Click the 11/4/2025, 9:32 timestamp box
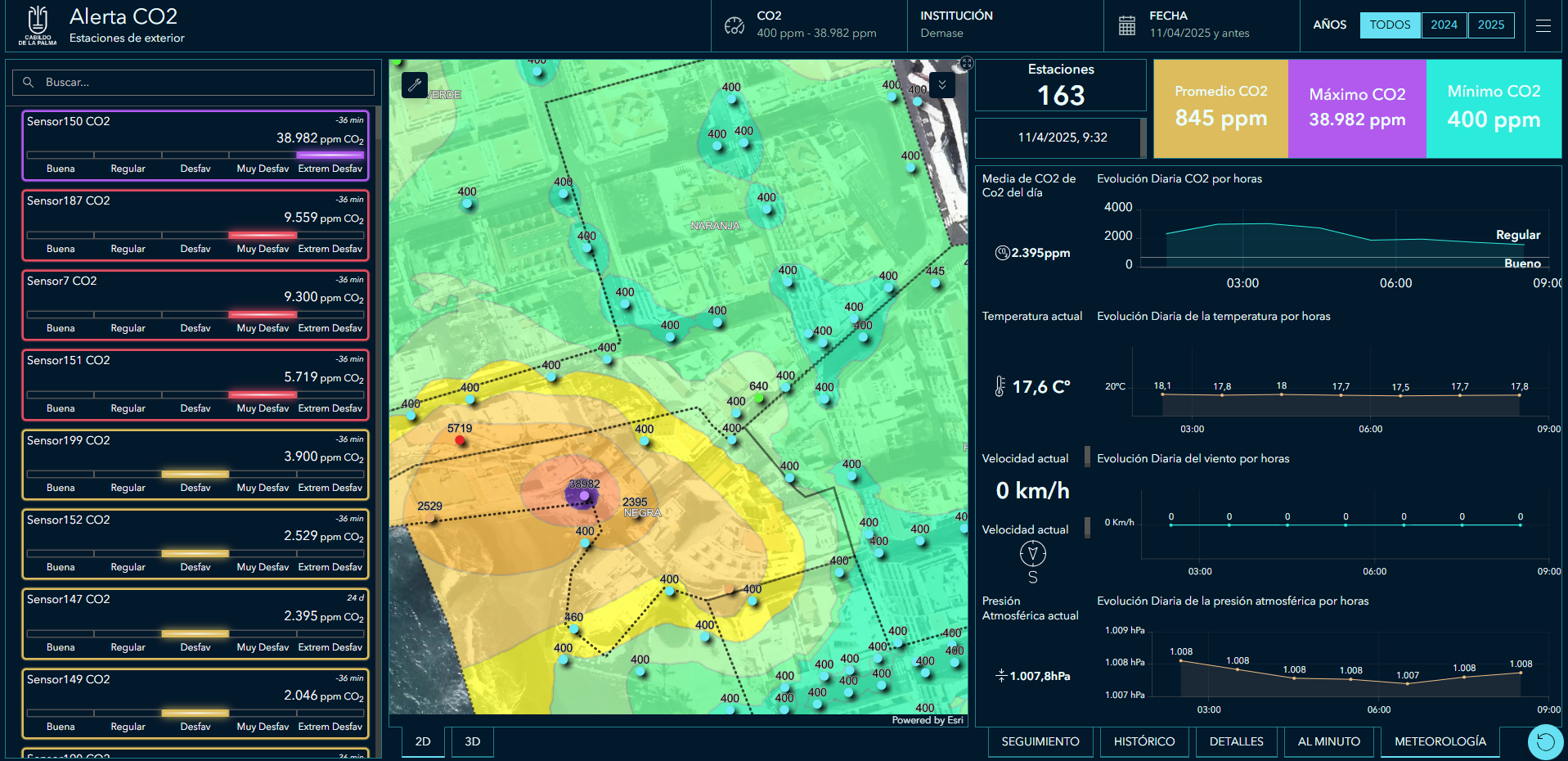Viewport: 1568px width, 761px height. 1061,137
